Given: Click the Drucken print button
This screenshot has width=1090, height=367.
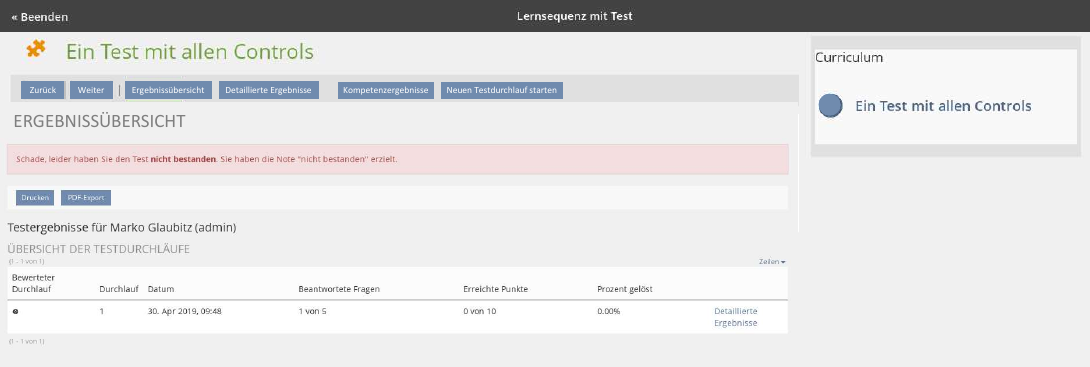Looking at the screenshot, I should coord(35,198).
